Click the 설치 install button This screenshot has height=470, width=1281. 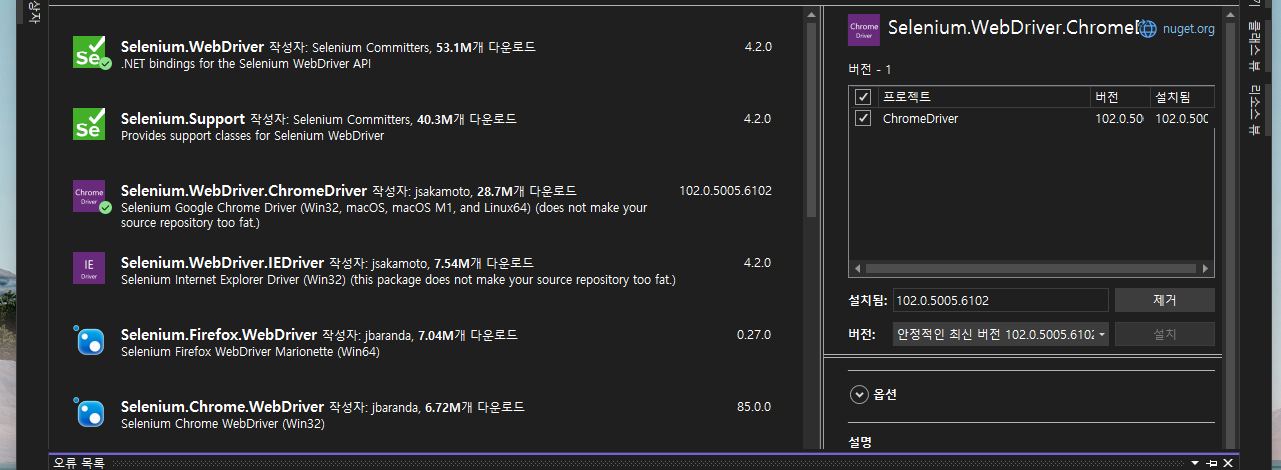(1165, 334)
